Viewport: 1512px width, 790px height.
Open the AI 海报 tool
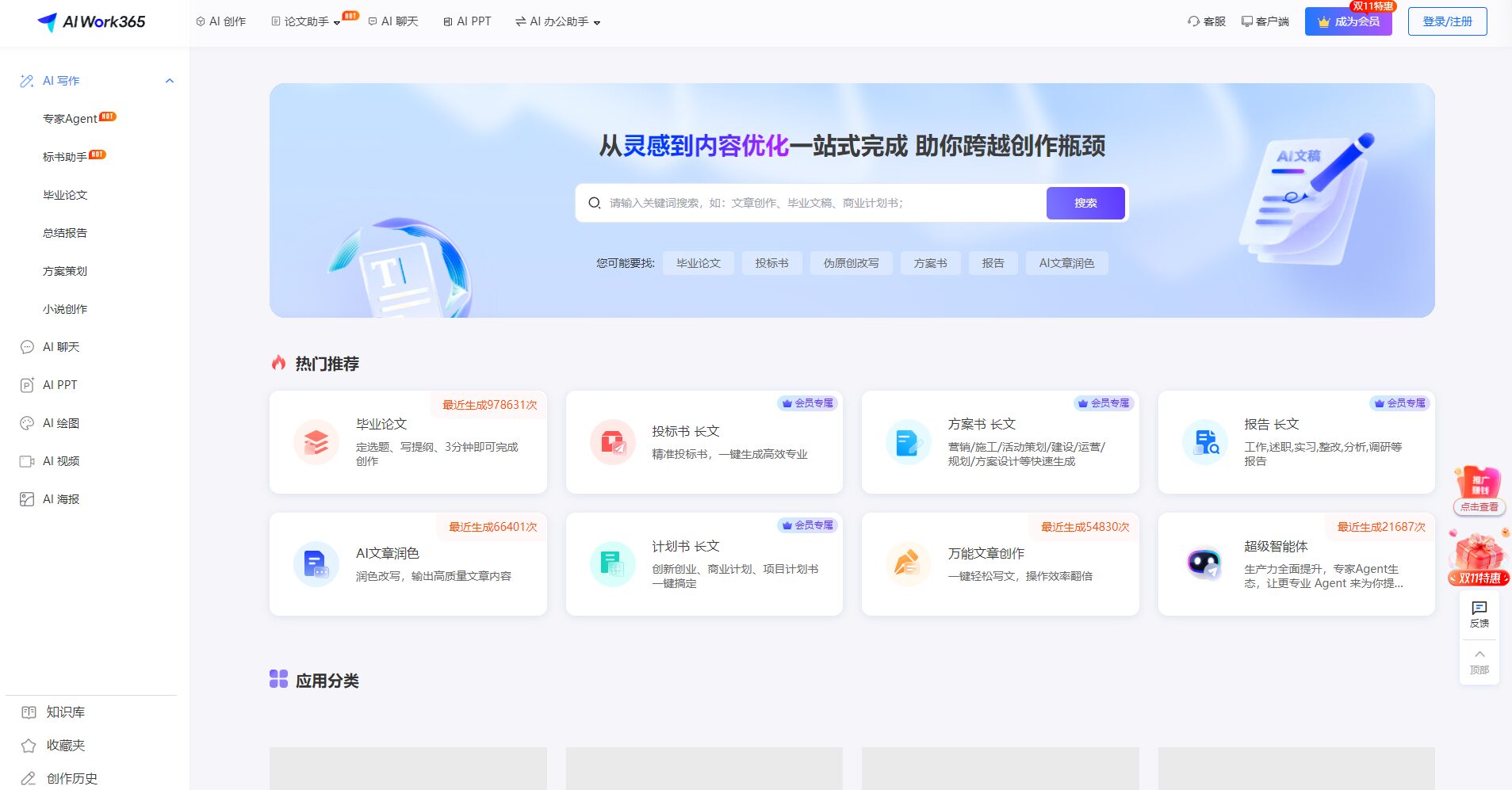tap(59, 498)
